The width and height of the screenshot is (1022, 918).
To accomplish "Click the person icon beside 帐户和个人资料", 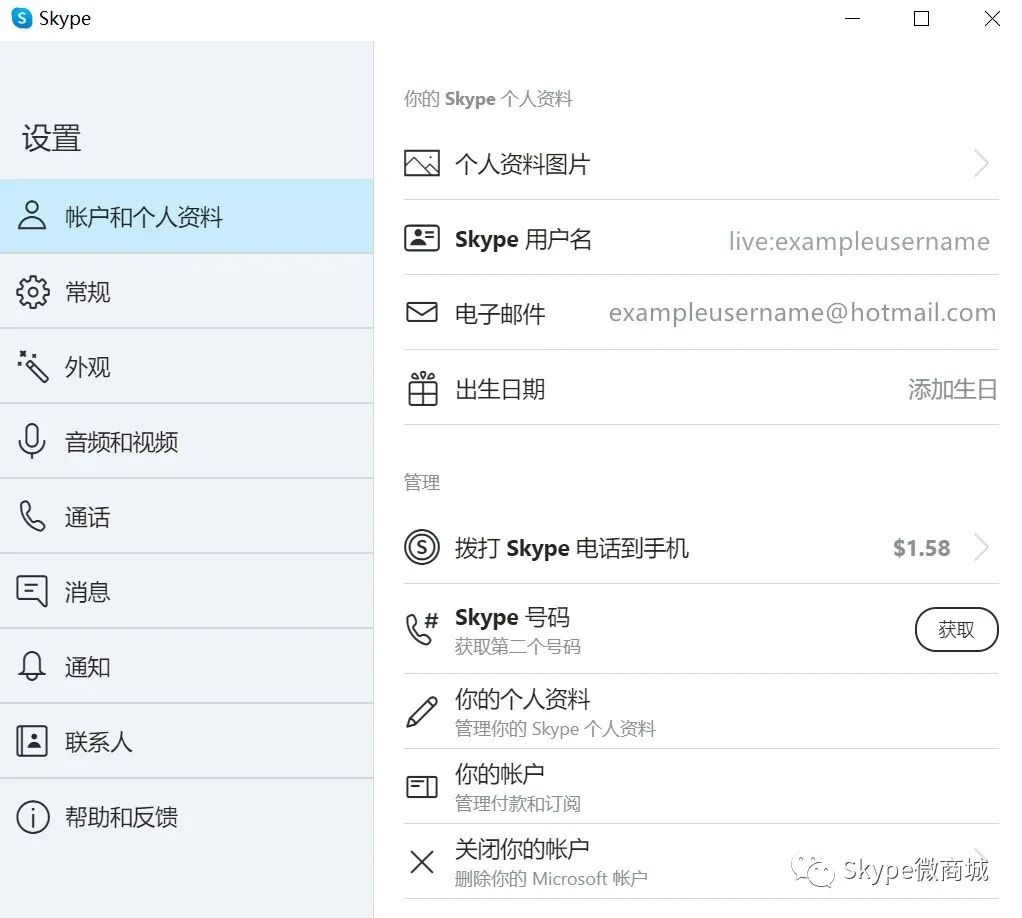I will pyautogui.click(x=32, y=216).
